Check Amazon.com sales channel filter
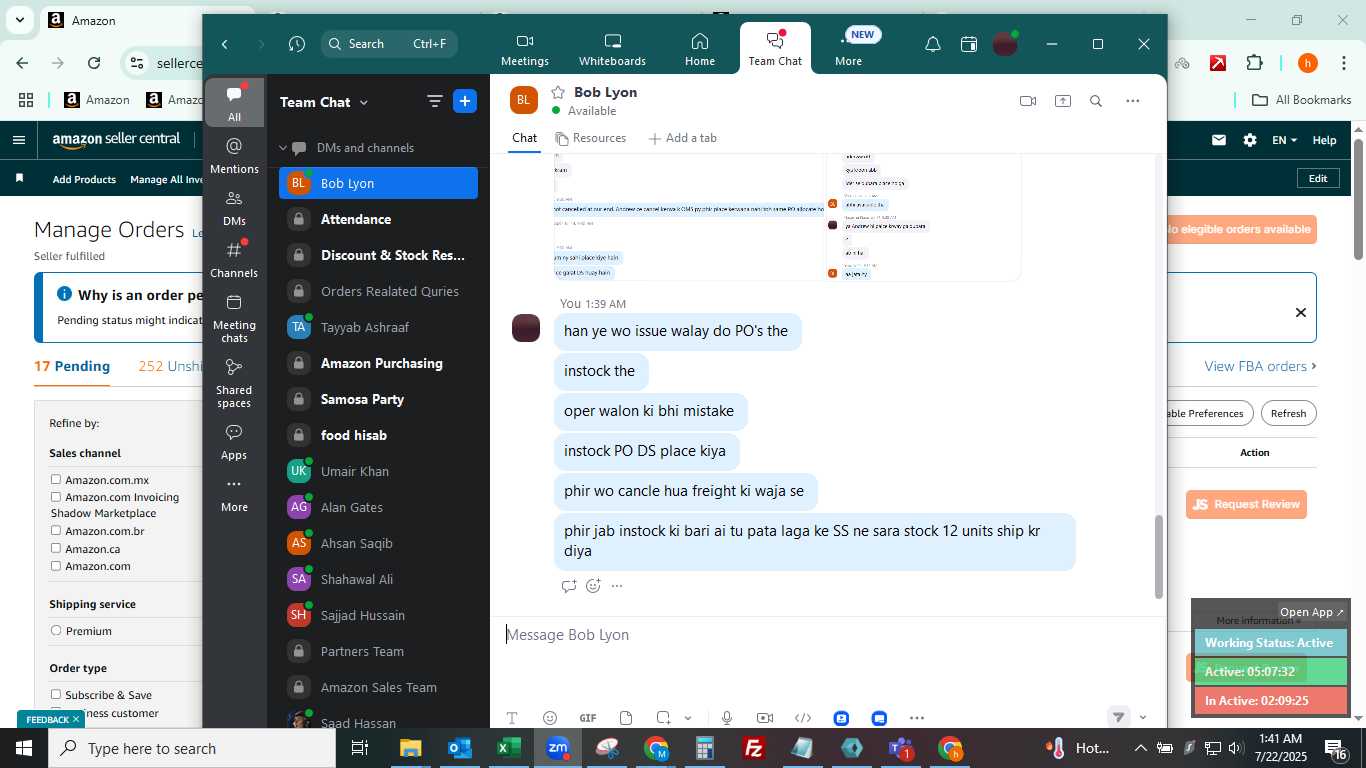Screen dimensions: 1366x768 56,566
